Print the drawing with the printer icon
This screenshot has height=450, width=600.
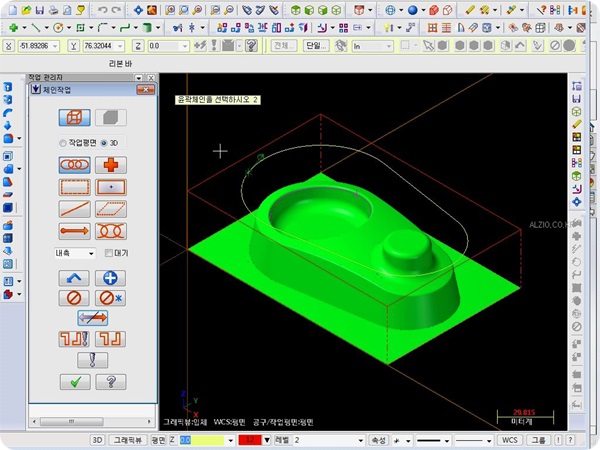click(x=54, y=10)
